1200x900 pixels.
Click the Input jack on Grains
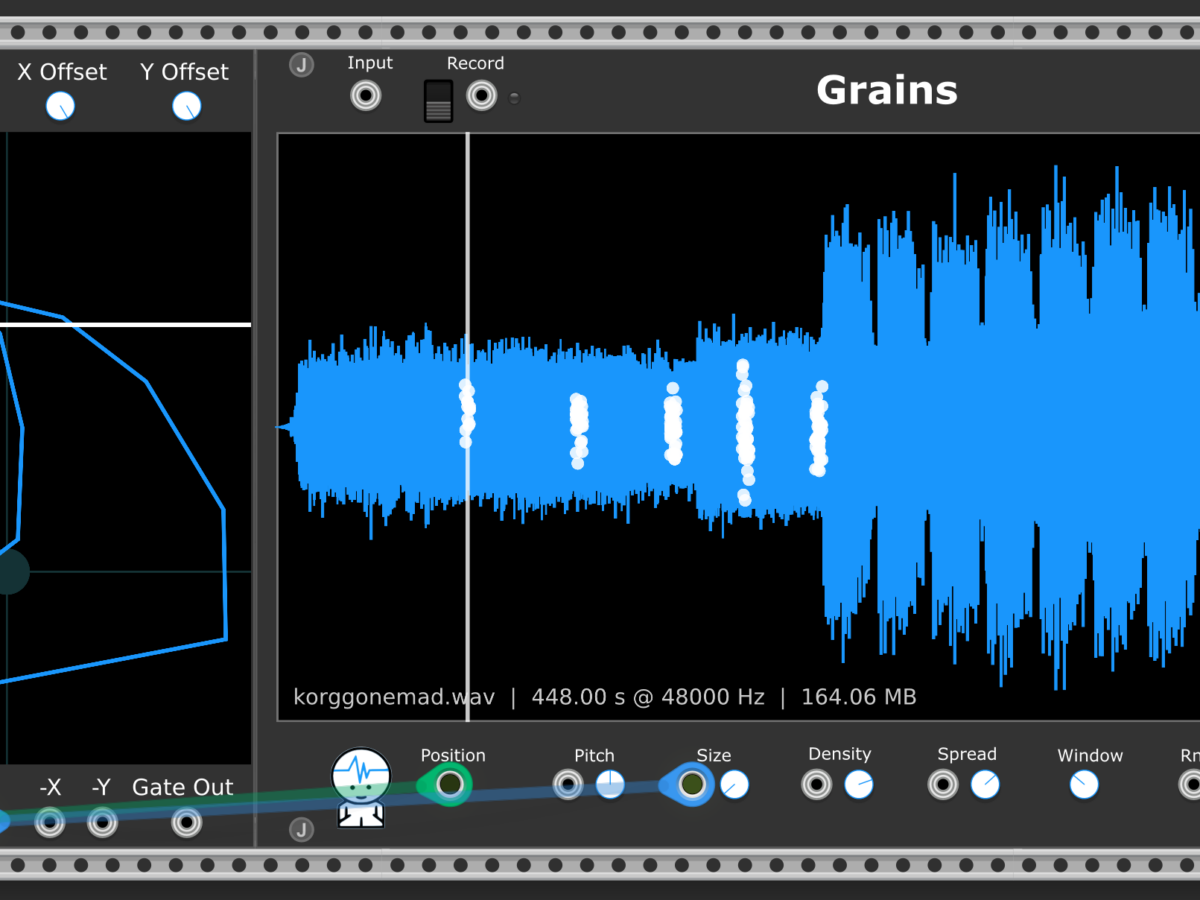(x=366, y=96)
